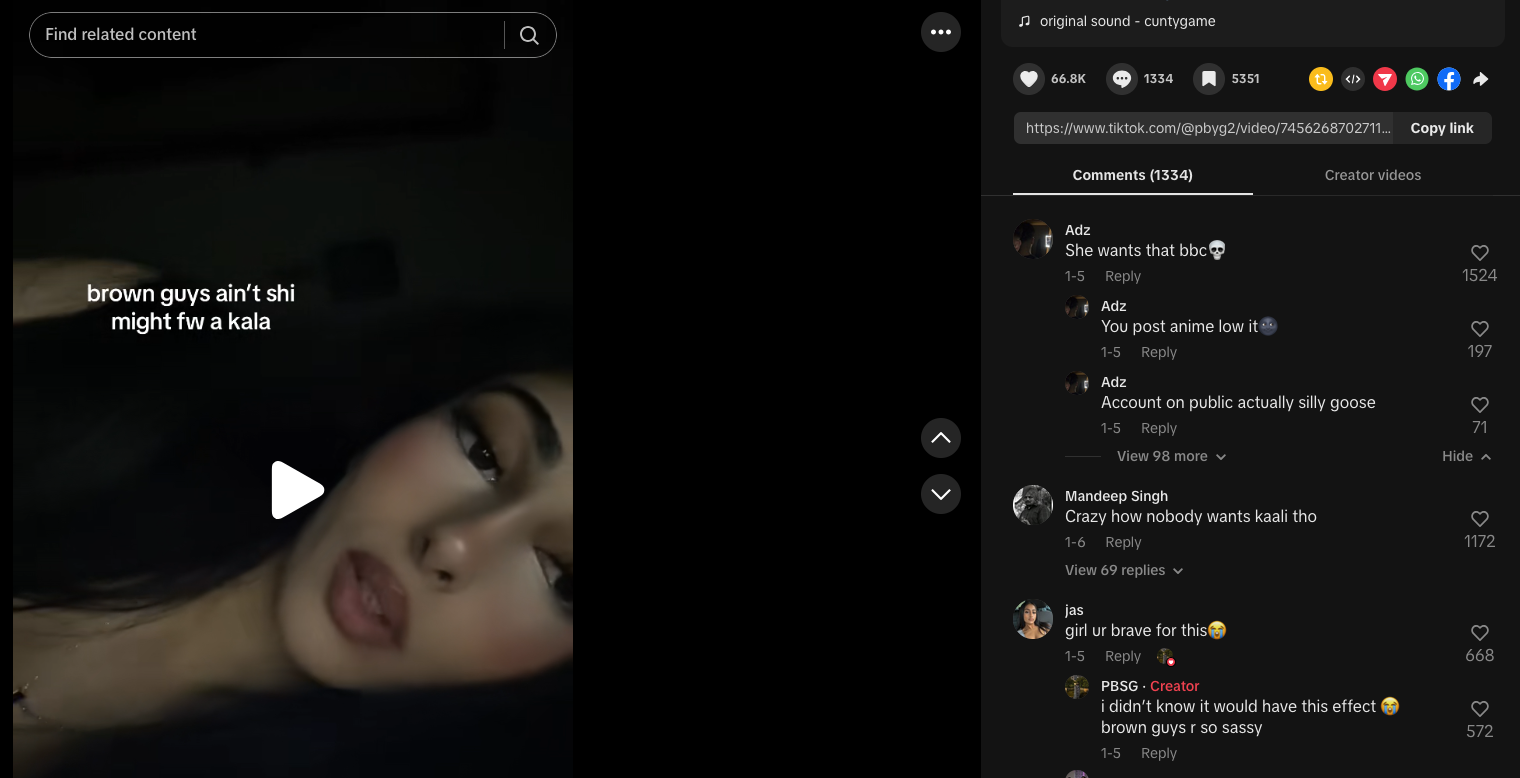Share video to Facebook

tap(1449, 79)
